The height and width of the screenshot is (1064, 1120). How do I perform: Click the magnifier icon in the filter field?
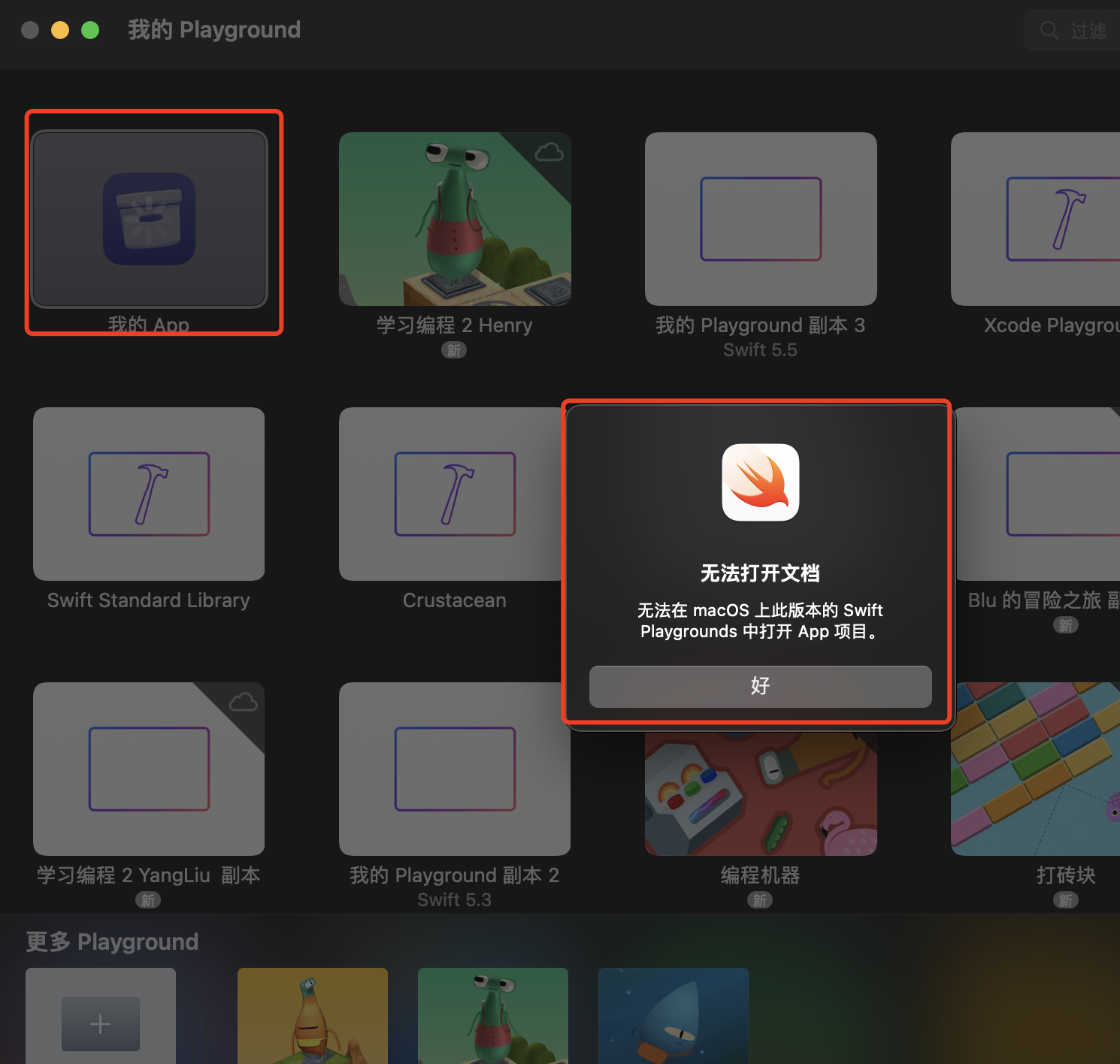(1049, 31)
